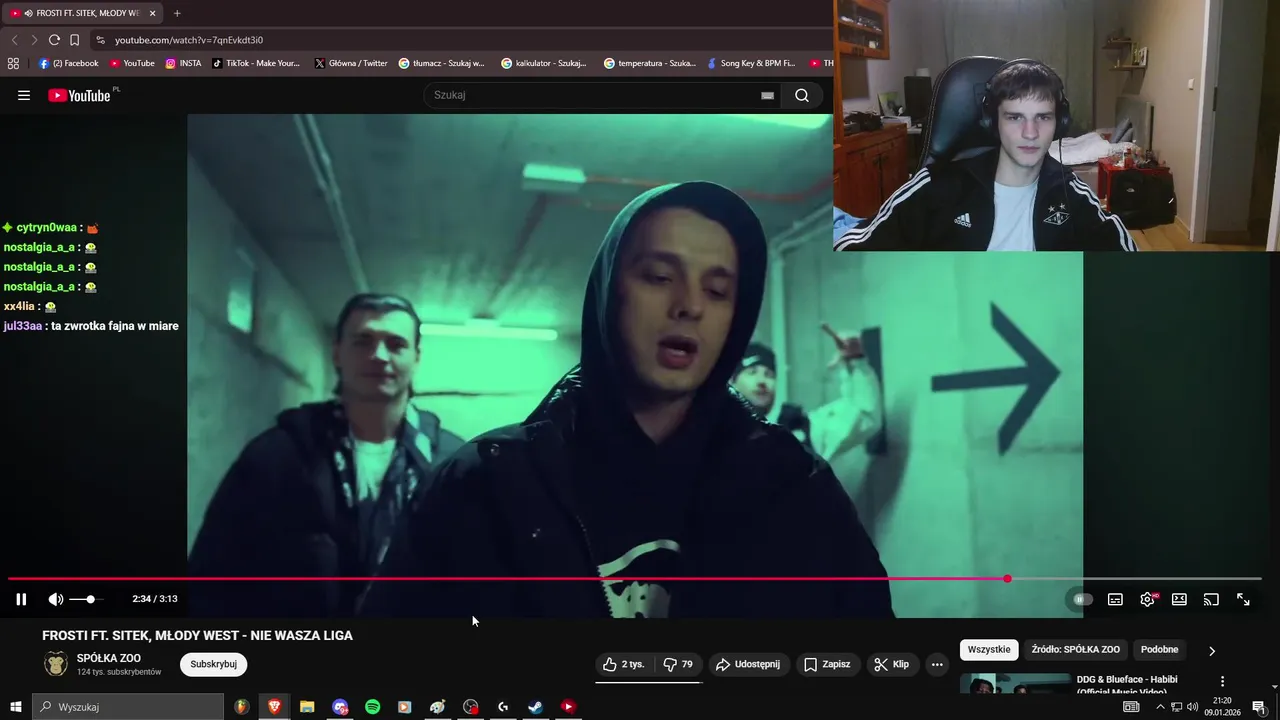Create a clip with the Klip button
The image size is (1280, 720).
click(891, 664)
